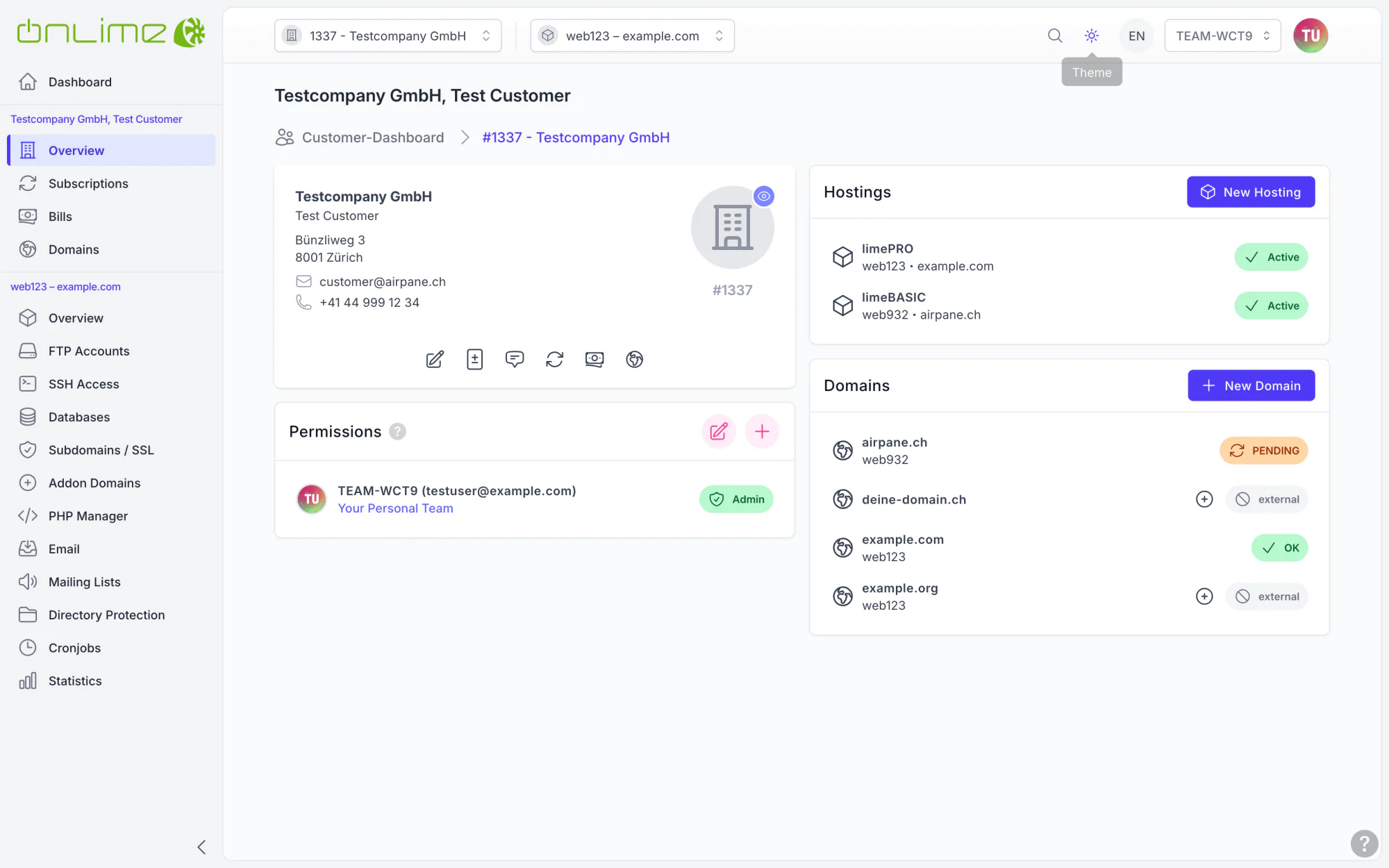This screenshot has height=868, width=1389.
Task: Open Statistics in the sidebar
Action: point(111,681)
